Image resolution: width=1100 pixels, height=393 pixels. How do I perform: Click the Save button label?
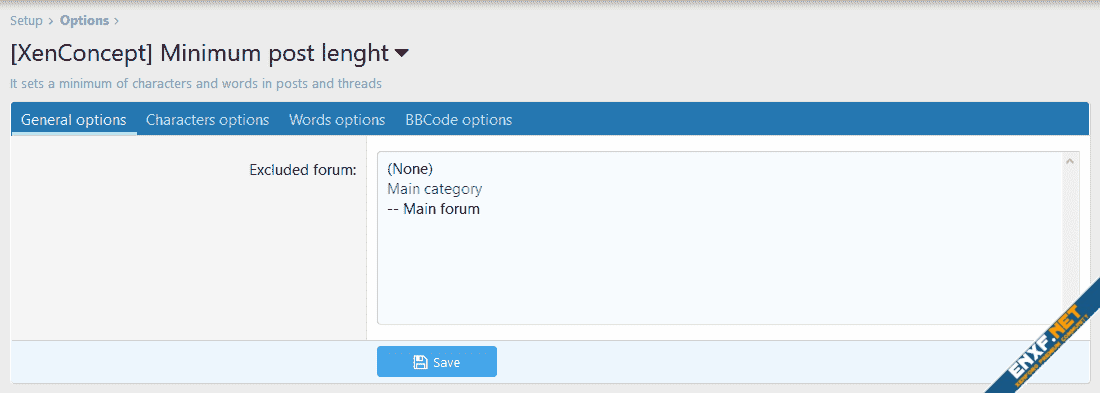click(x=446, y=362)
